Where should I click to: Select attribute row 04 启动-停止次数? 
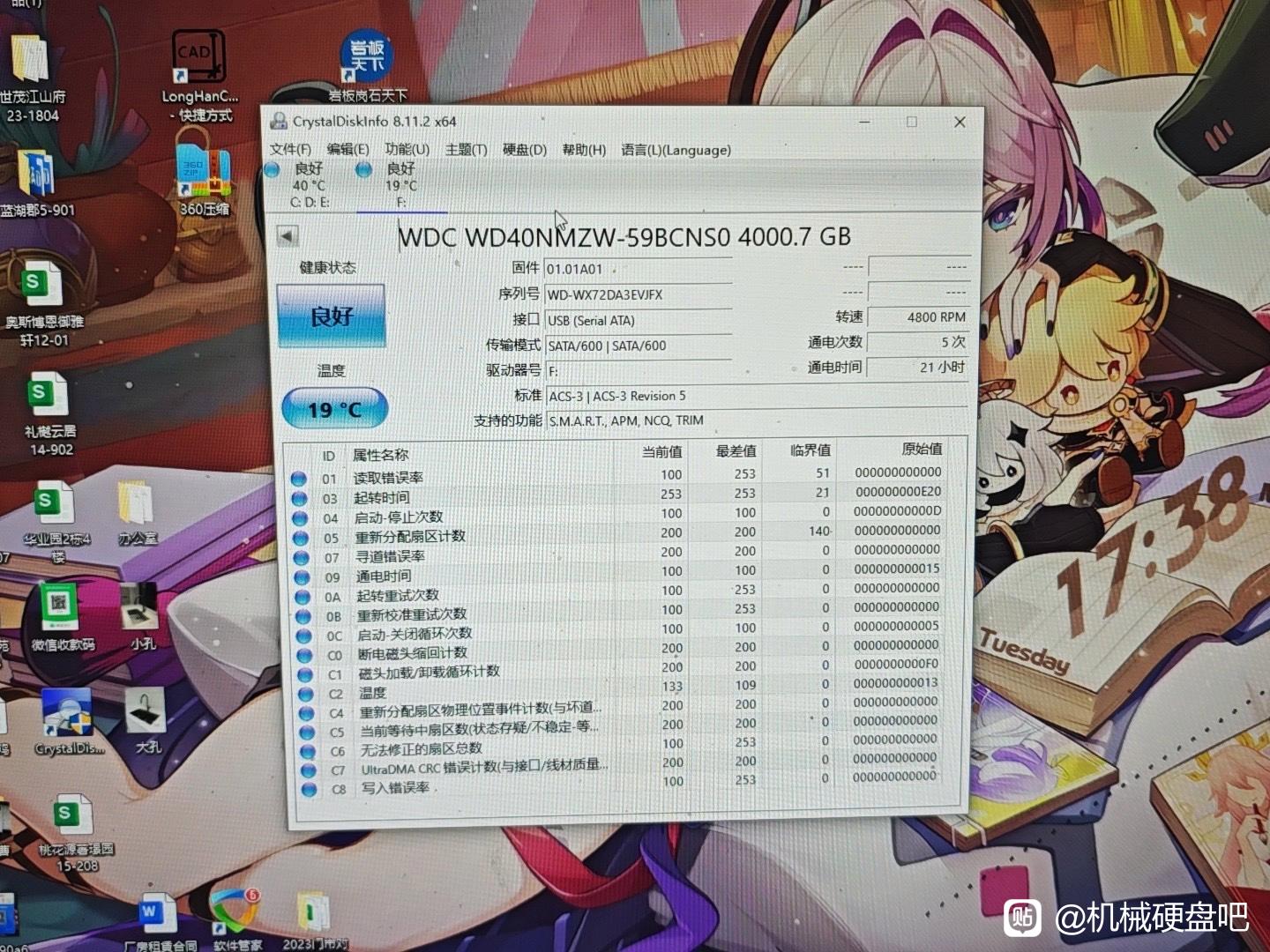coord(617,516)
